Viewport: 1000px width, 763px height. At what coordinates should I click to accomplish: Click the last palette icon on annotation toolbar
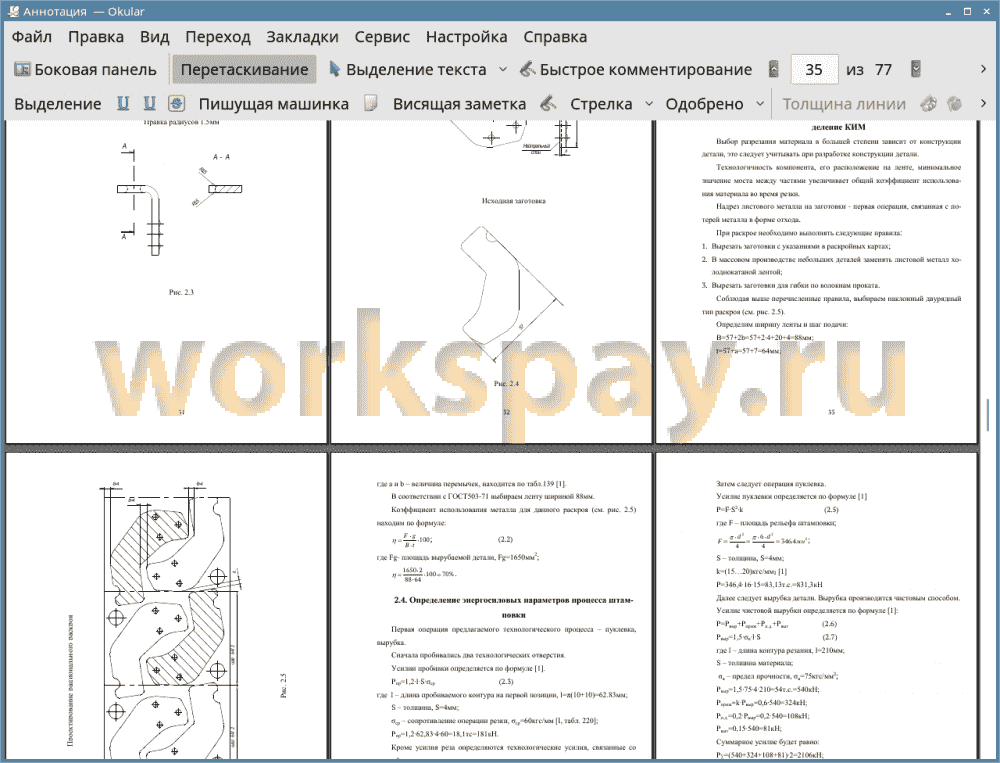coord(954,104)
